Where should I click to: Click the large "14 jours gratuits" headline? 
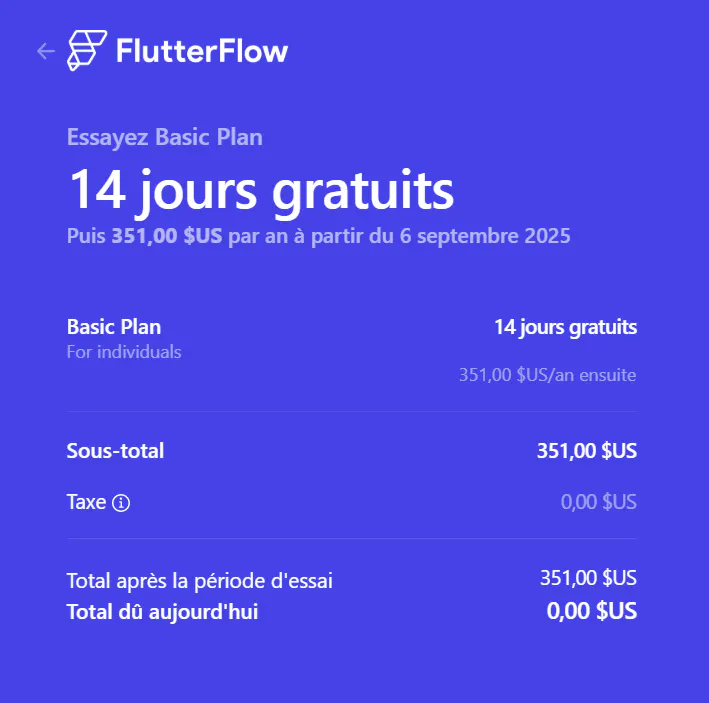(x=261, y=190)
